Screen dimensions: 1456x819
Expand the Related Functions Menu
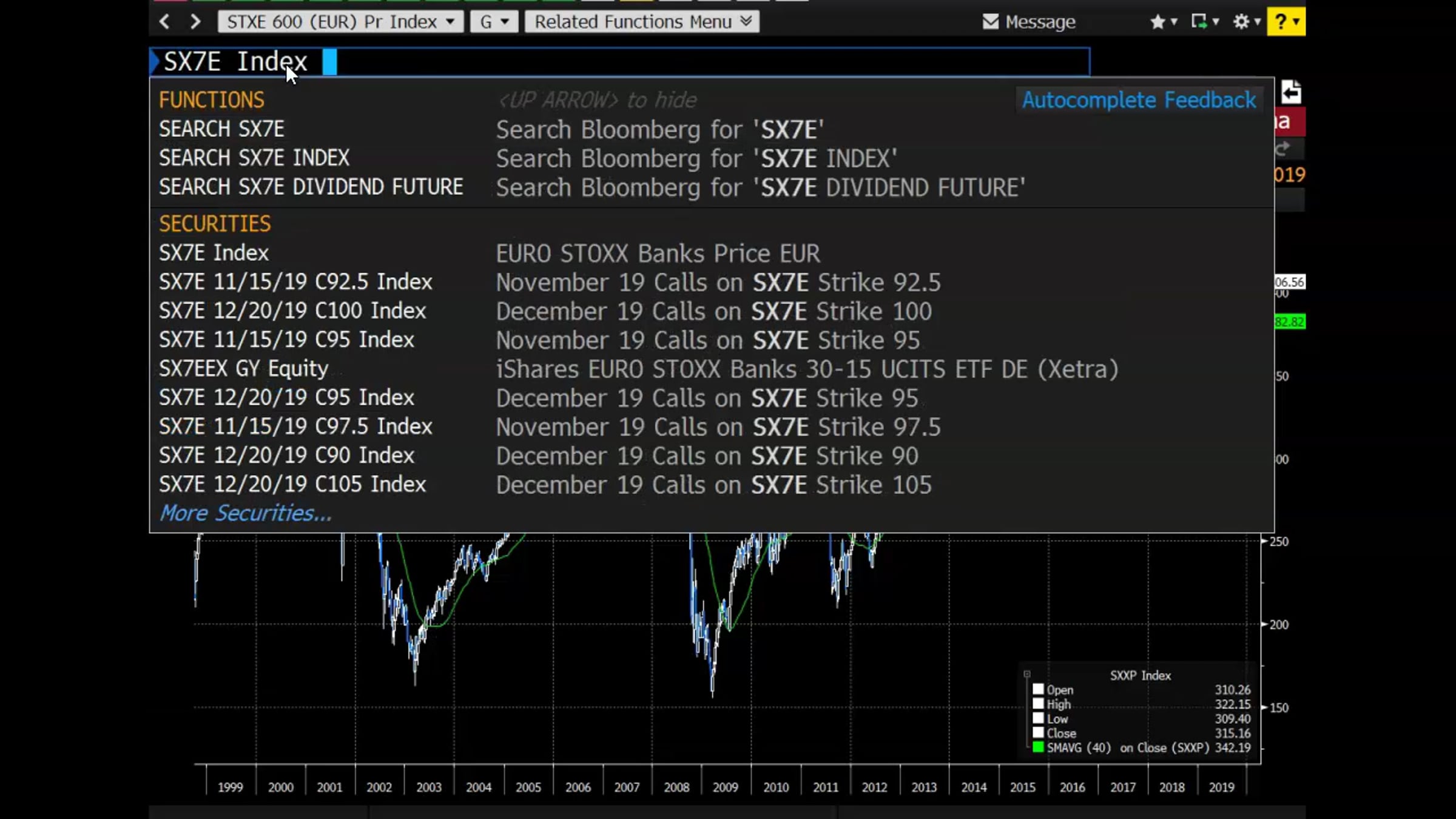pyautogui.click(x=642, y=22)
